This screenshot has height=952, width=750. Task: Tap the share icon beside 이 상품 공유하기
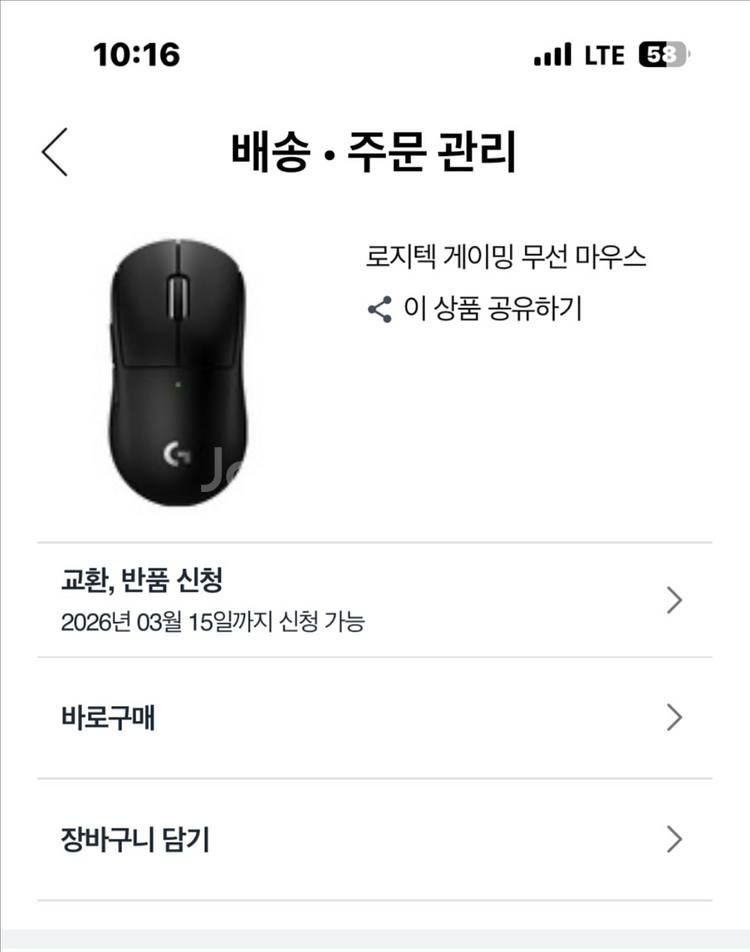click(380, 309)
